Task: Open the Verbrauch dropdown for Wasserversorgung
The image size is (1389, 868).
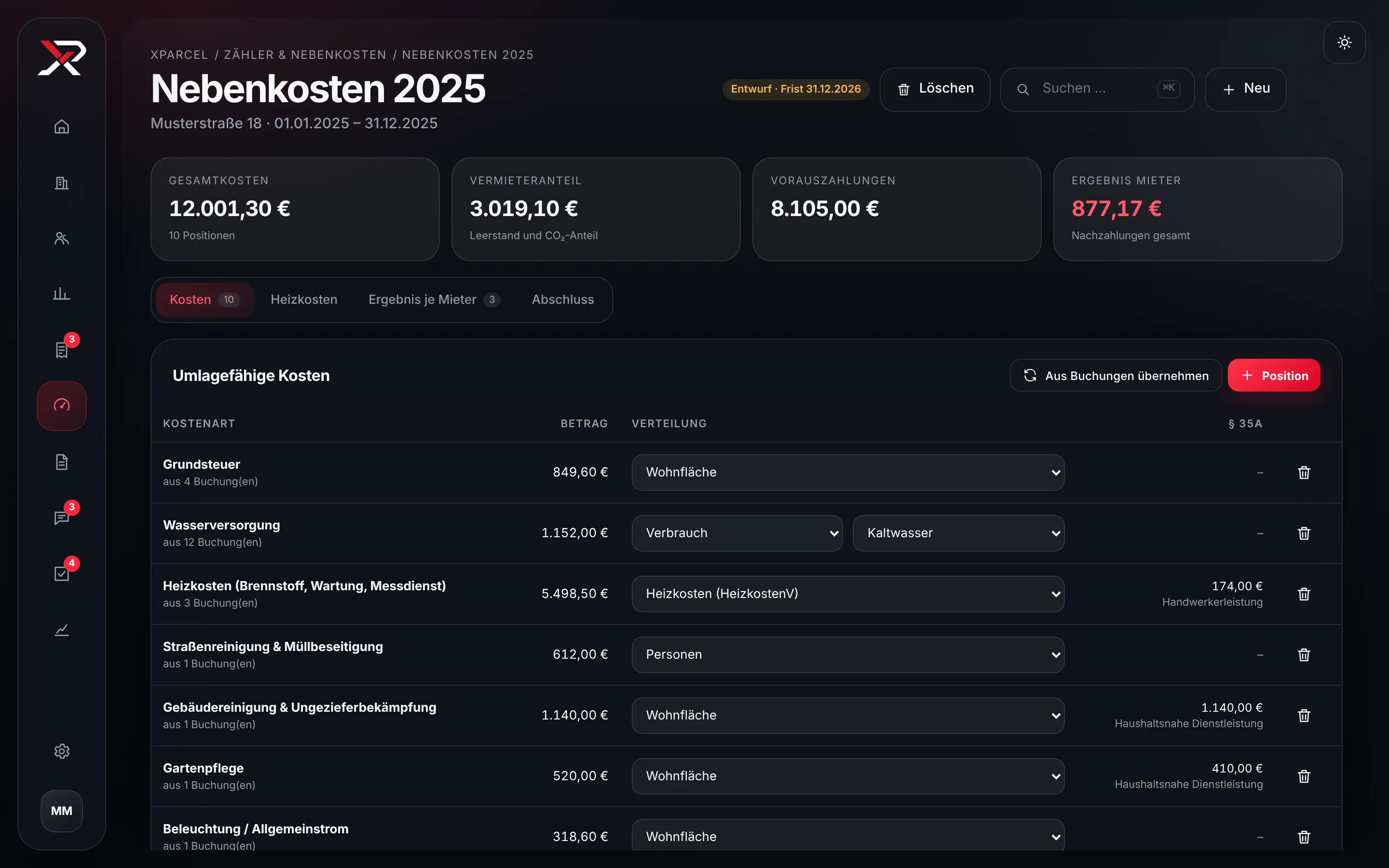Action: (737, 533)
